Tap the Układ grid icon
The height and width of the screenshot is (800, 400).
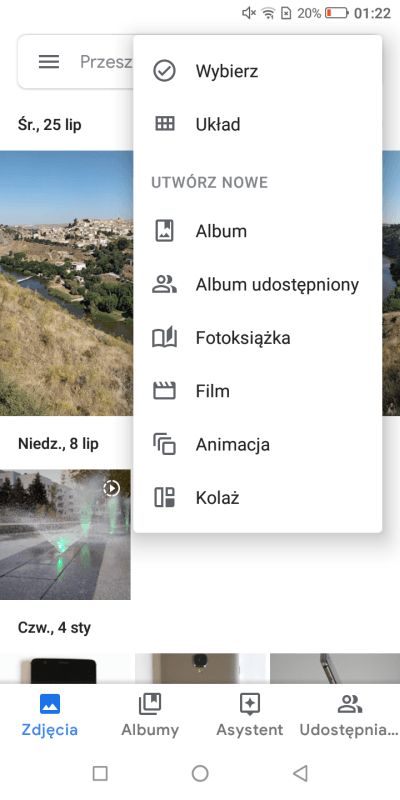point(164,124)
